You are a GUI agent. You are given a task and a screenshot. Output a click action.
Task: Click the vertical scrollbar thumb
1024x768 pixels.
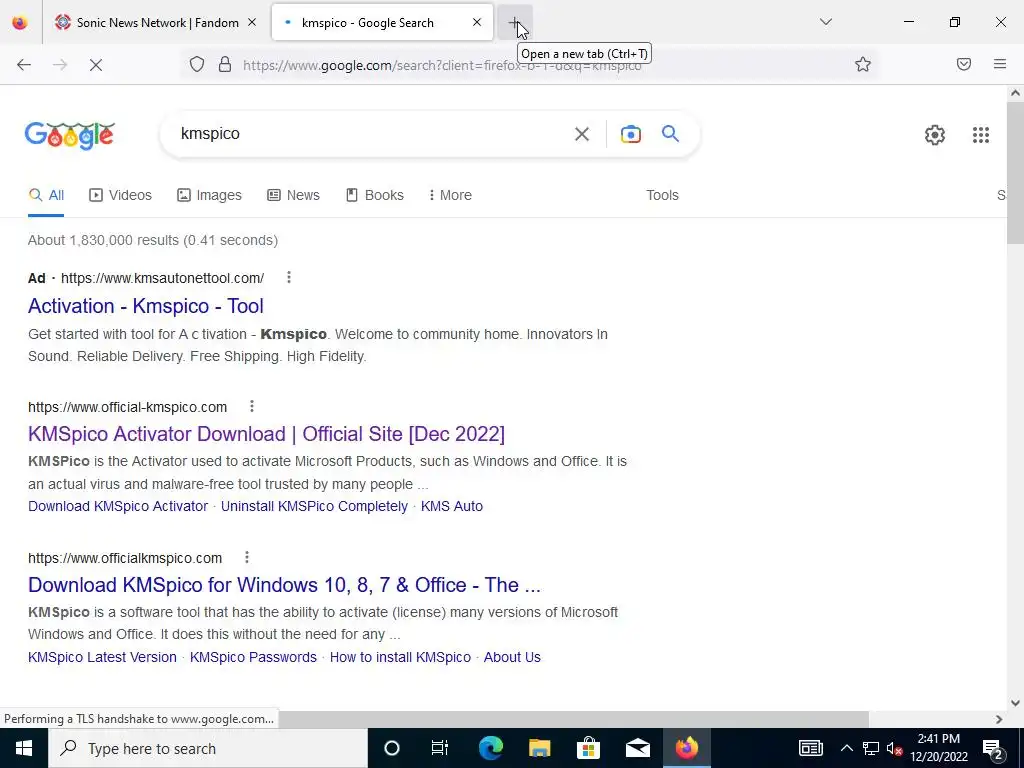pos(1015,173)
